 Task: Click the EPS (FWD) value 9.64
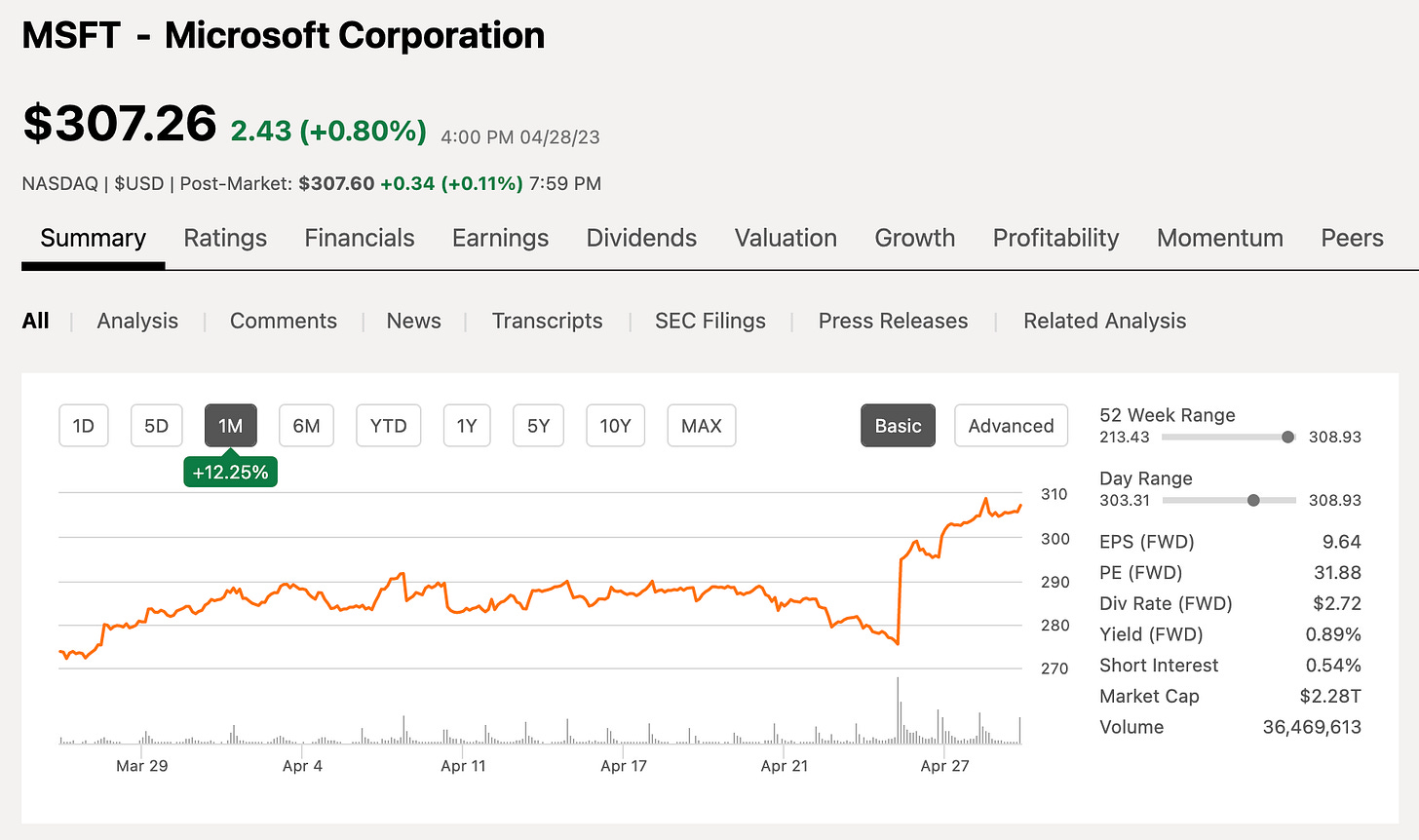coord(1342,542)
